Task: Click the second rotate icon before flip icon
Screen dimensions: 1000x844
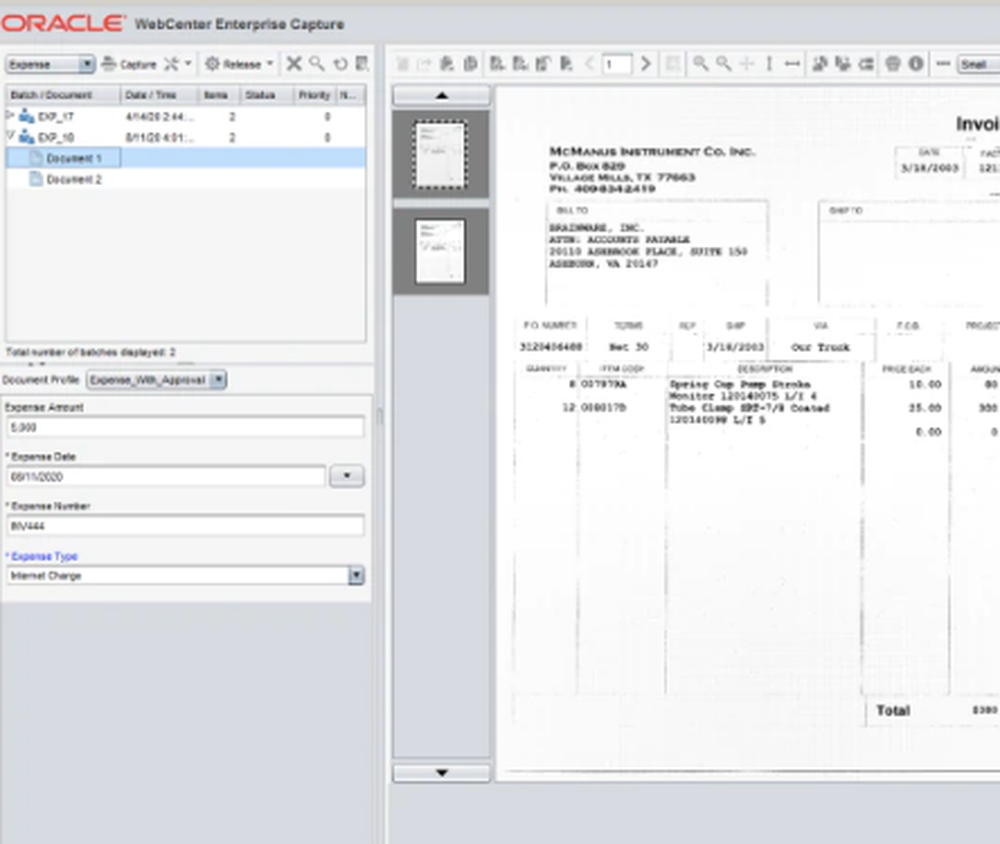Action: pos(843,64)
